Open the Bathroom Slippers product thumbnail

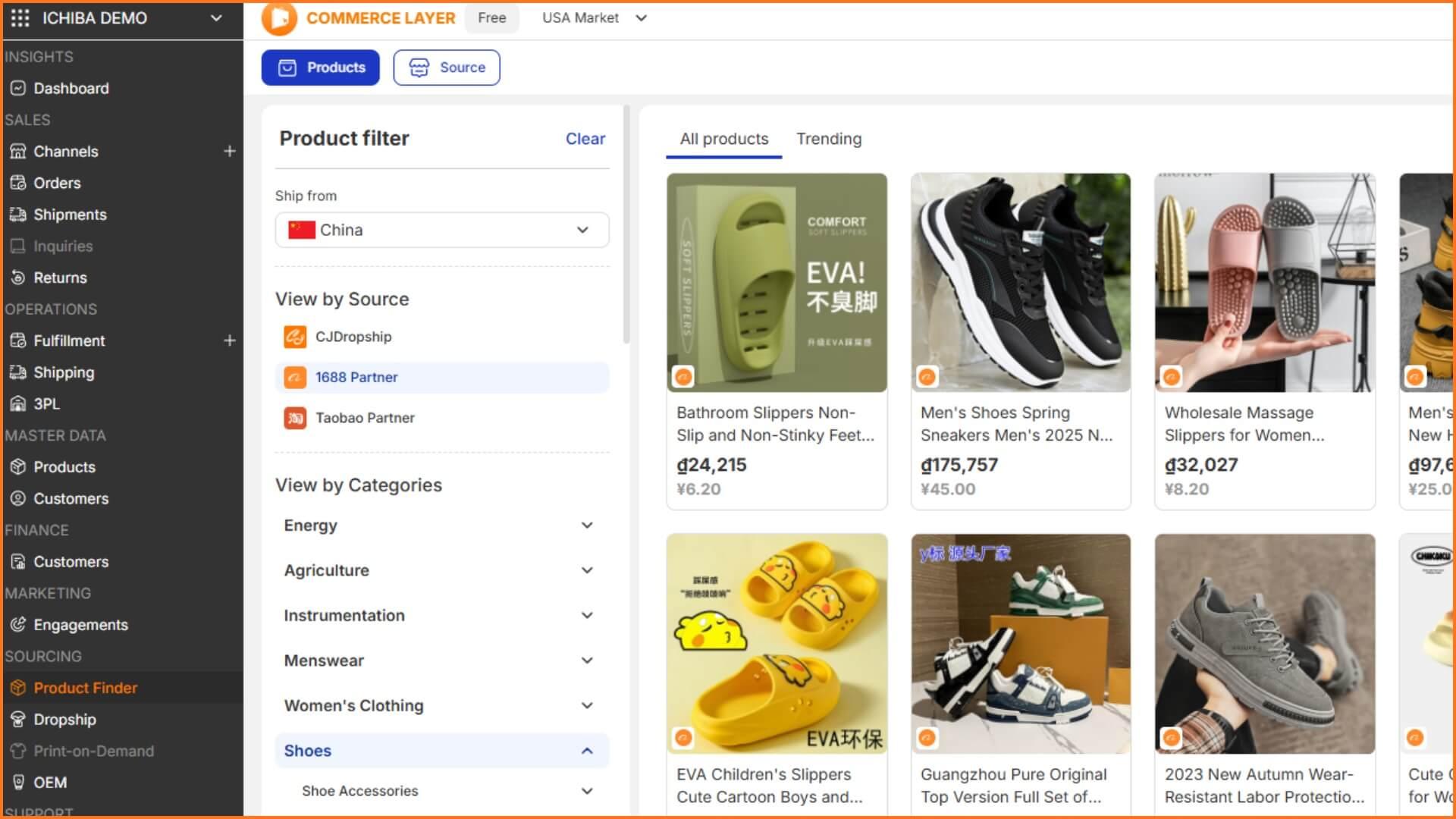click(x=777, y=283)
